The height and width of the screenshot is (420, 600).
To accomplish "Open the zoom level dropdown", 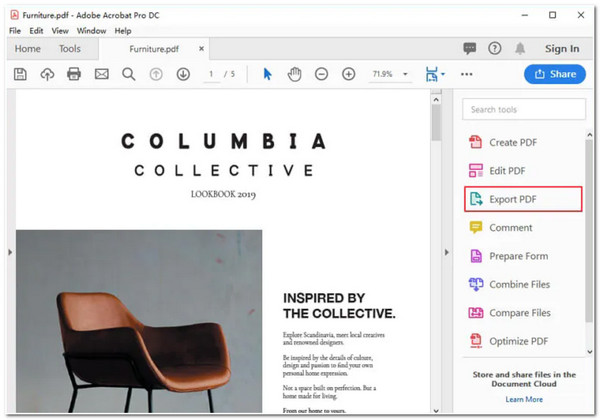I will point(405,74).
